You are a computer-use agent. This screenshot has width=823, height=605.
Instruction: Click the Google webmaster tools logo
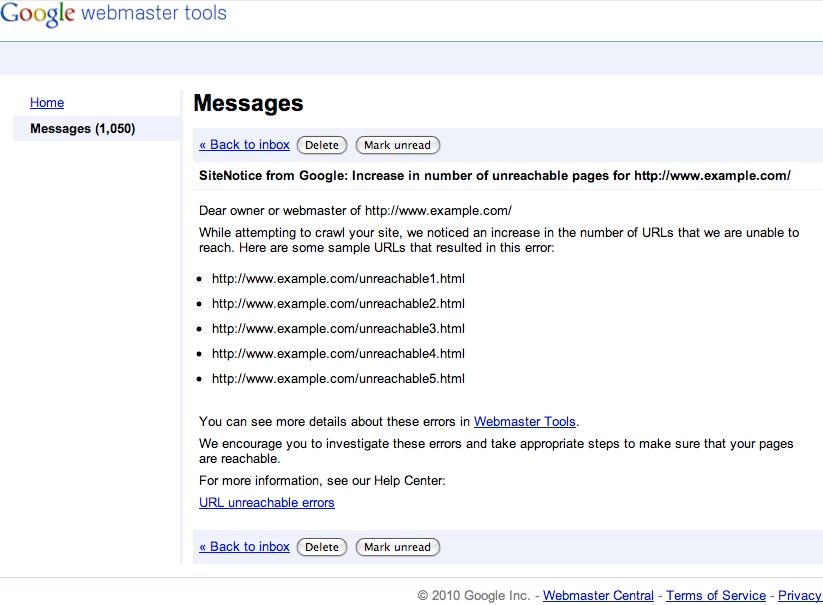tap(113, 14)
